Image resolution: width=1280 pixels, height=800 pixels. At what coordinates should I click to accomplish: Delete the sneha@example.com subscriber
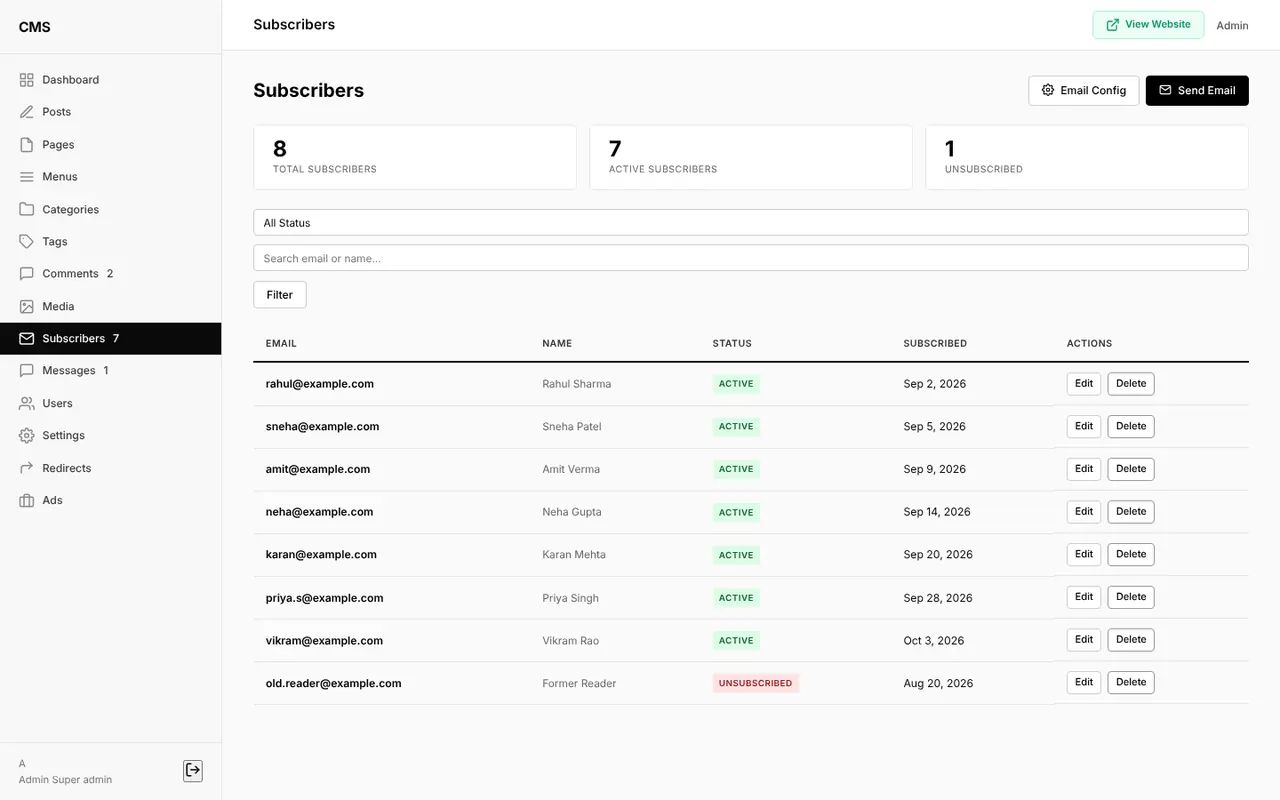1131,426
